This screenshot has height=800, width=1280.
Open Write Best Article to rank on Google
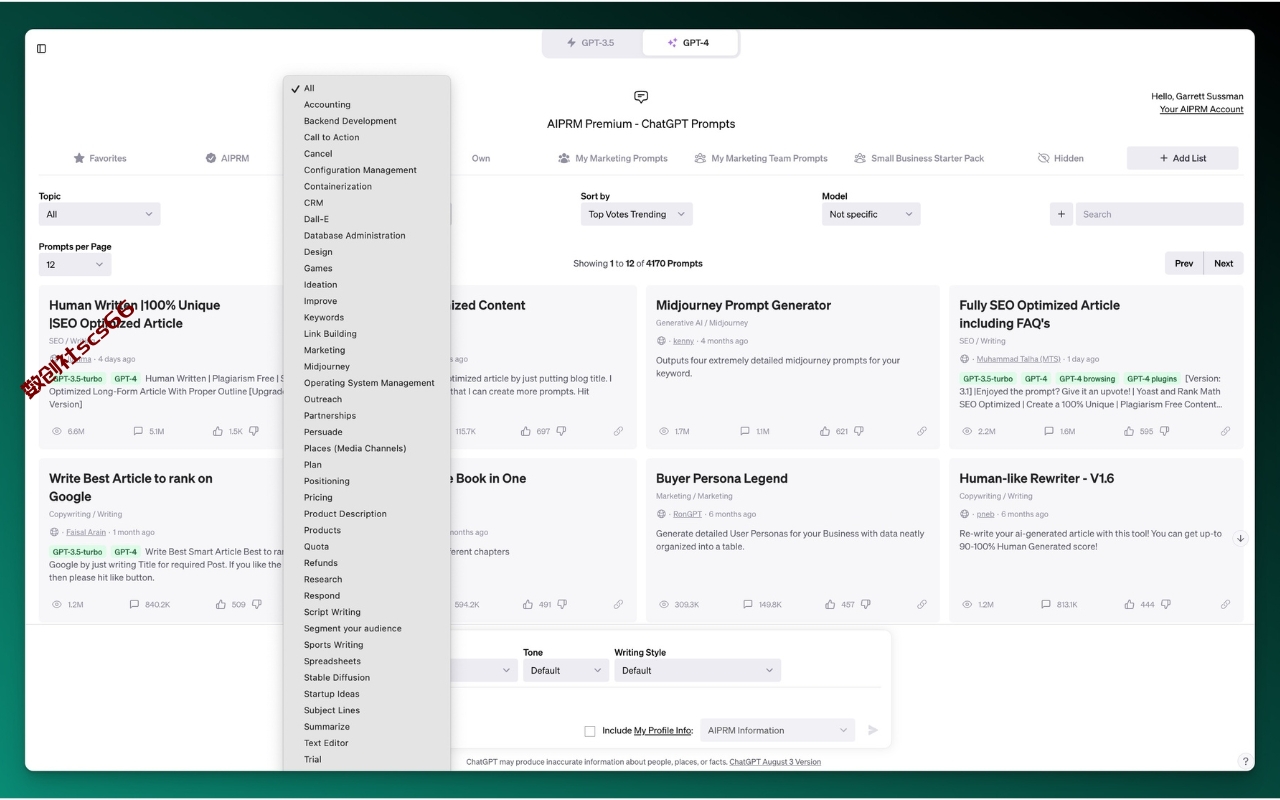(130, 487)
